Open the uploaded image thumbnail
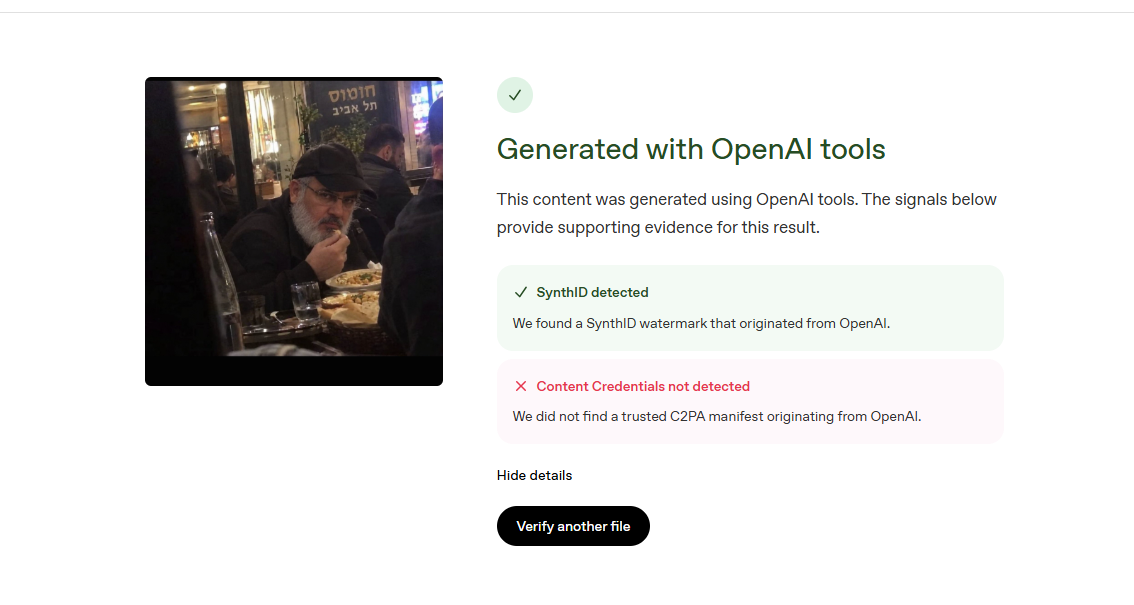 click(294, 231)
